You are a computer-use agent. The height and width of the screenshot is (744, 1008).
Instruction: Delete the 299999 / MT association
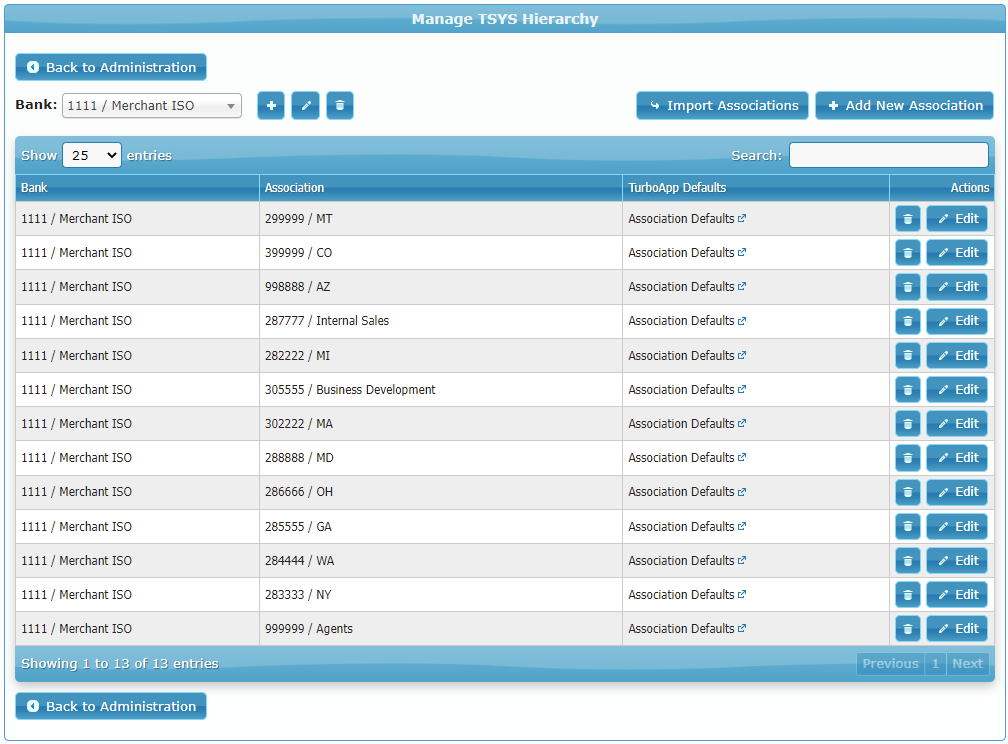[x=908, y=219]
